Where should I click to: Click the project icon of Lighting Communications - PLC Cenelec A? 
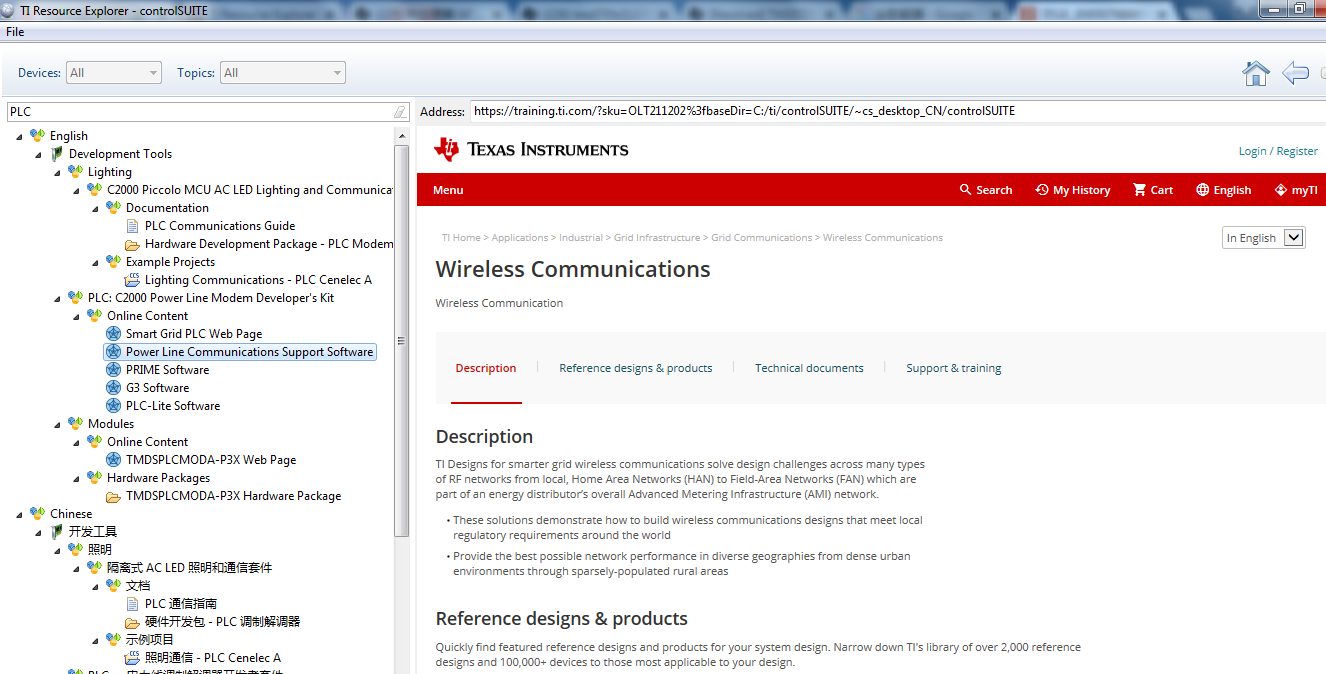point(132,280)
